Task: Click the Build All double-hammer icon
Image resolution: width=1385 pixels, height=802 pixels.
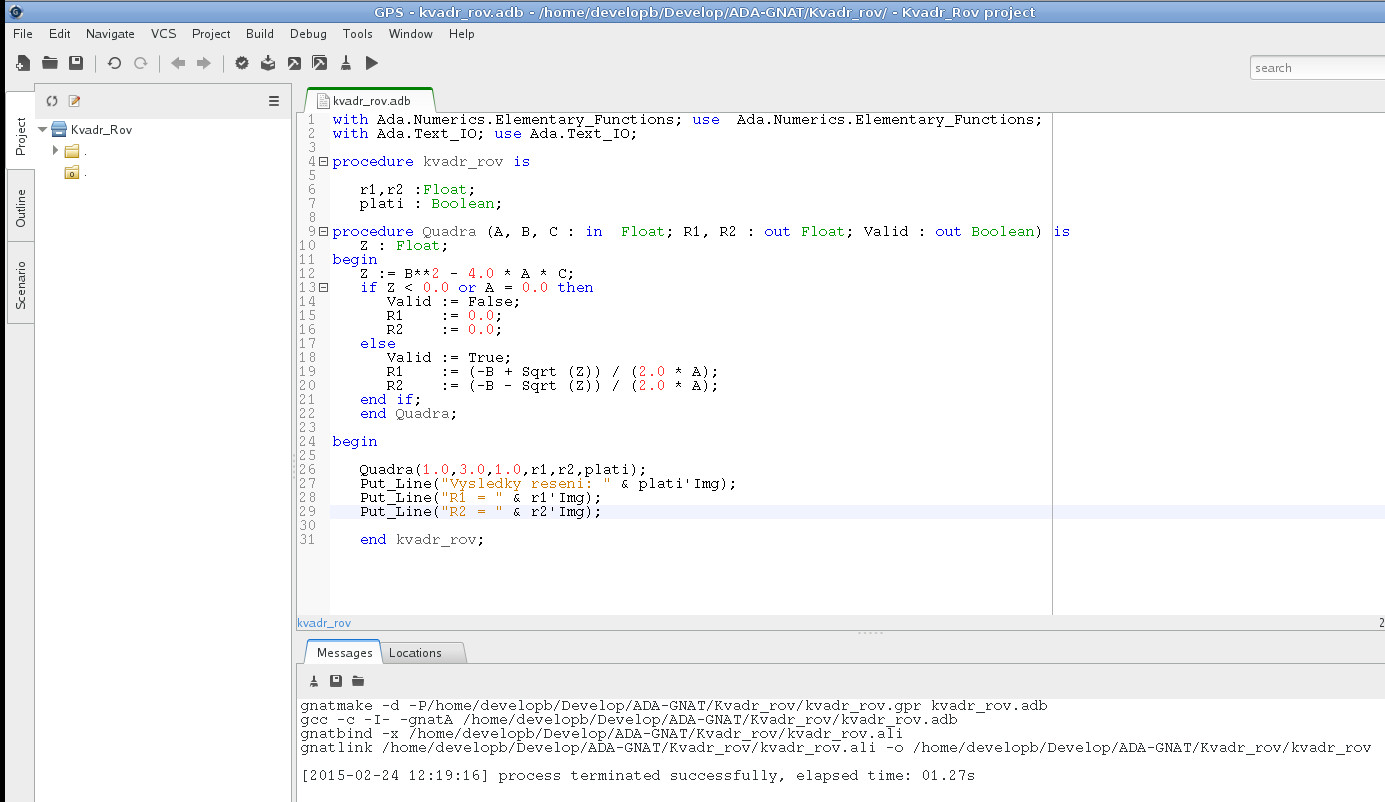Action: [x=319, y=63]
